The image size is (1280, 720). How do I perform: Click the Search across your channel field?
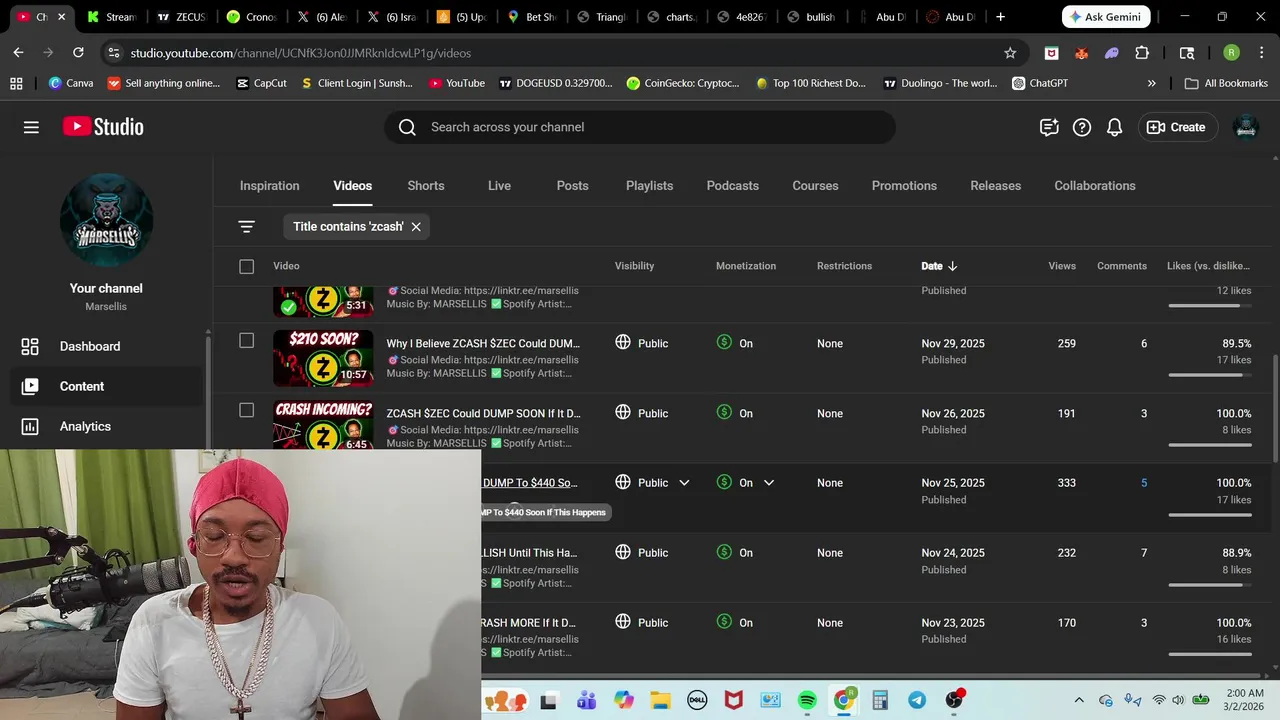tap(640, 127)
